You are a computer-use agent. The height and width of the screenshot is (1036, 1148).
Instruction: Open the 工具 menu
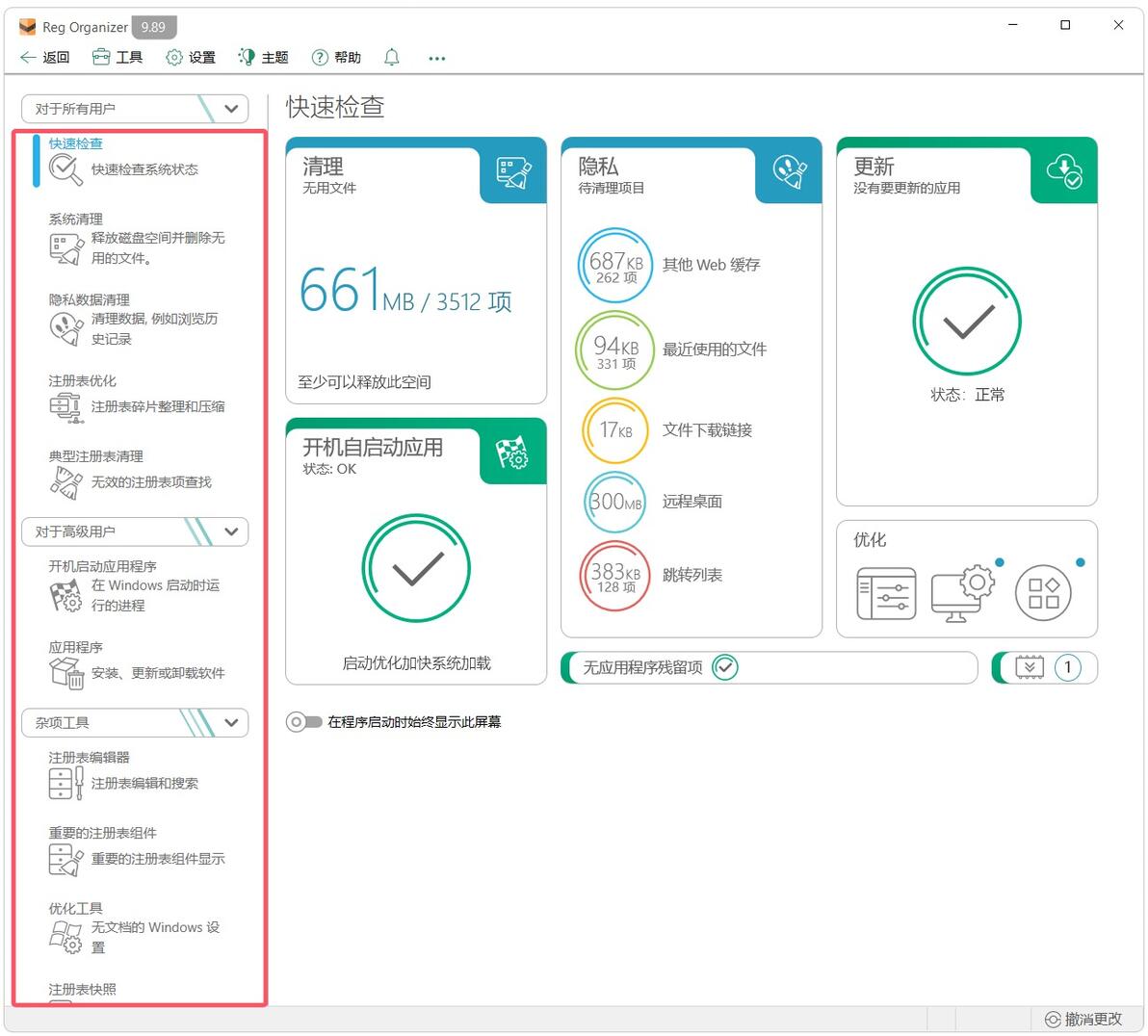117,57
